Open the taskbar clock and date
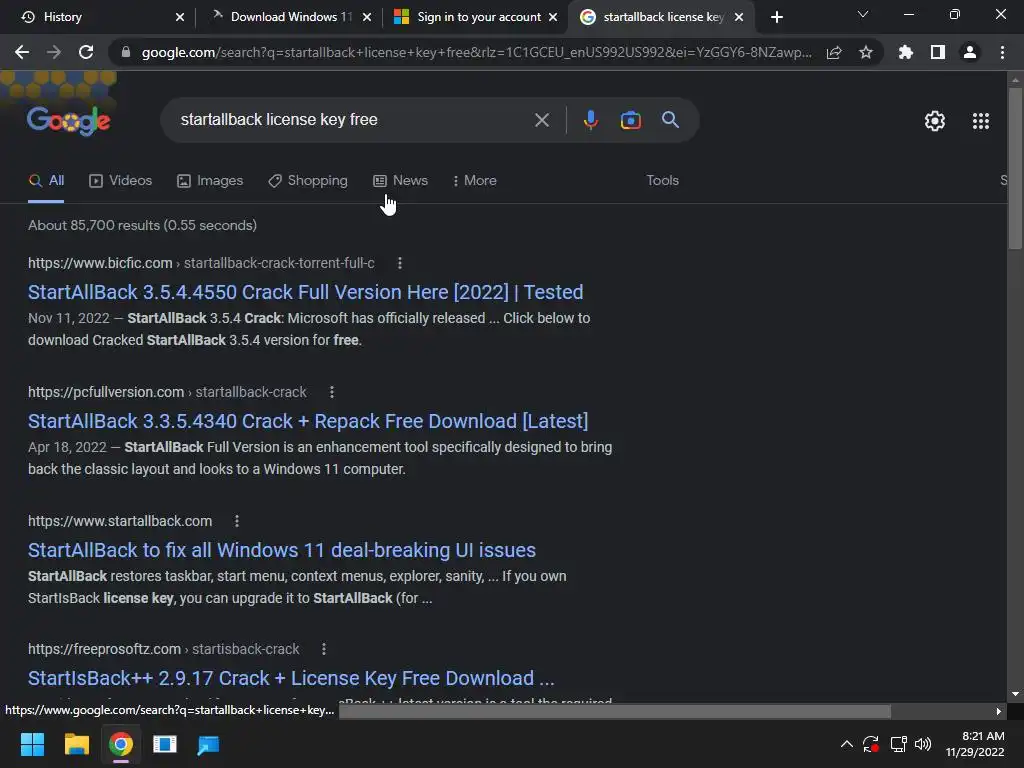Viewport: 1024px width, 768px height. coord(975,744)
